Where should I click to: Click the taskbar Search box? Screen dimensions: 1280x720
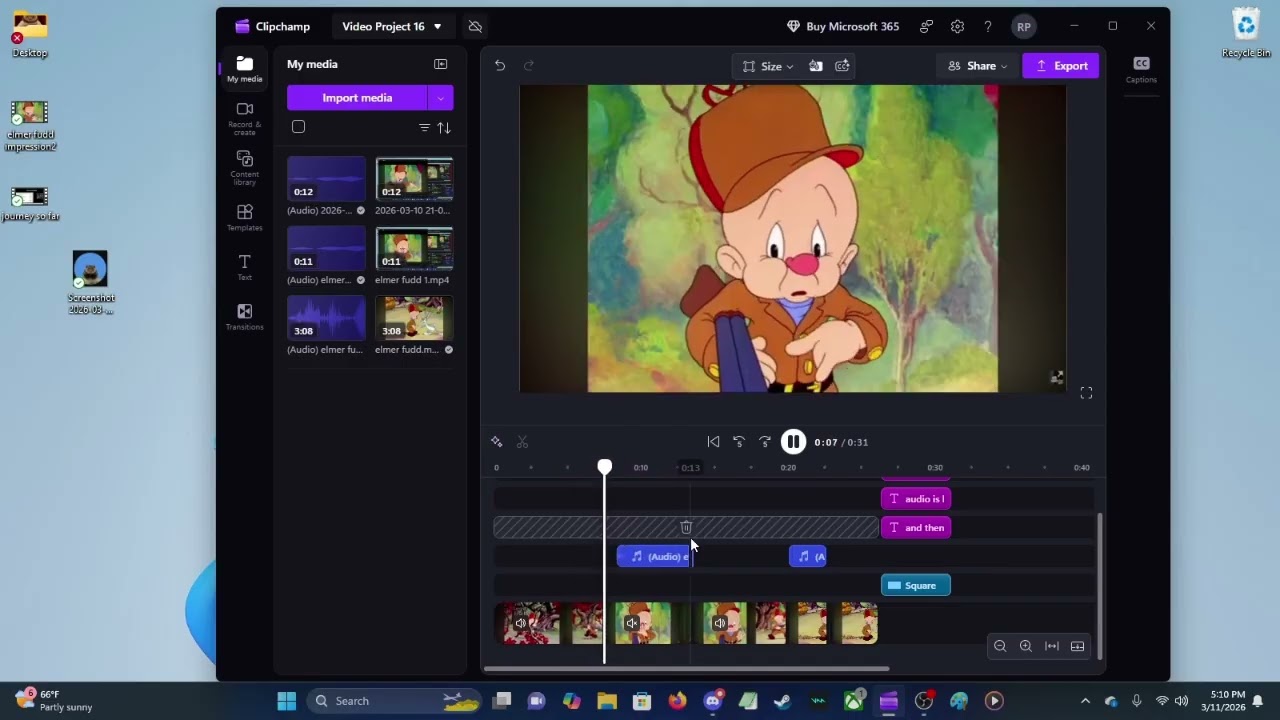coord(394,701)
